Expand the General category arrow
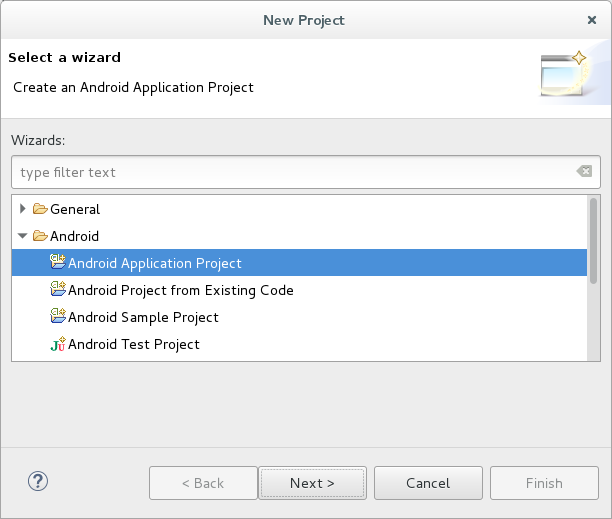Screen dimensions: 612x519 [x=23, y=209]
